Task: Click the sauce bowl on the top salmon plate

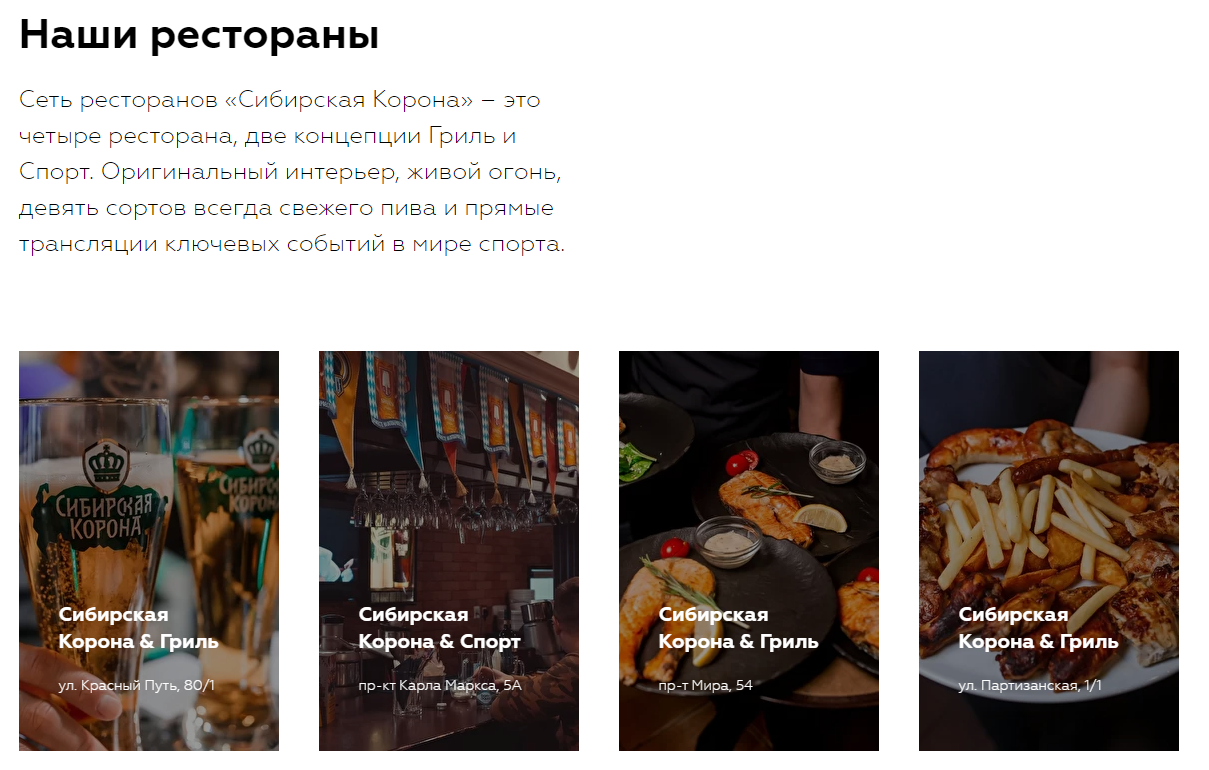Action: tap(837, 461)
